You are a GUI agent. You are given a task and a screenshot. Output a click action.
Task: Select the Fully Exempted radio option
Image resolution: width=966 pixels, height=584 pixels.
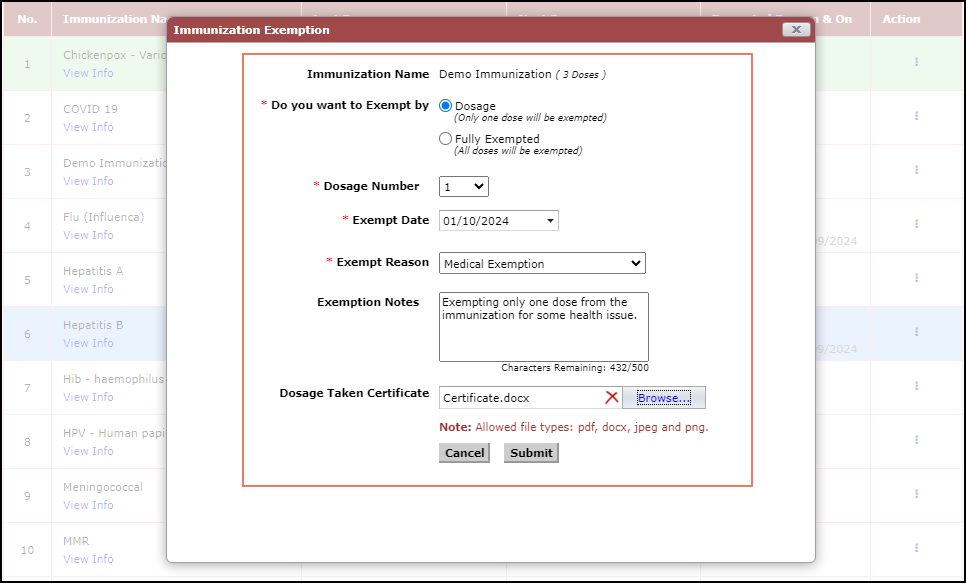coord(446,139)
